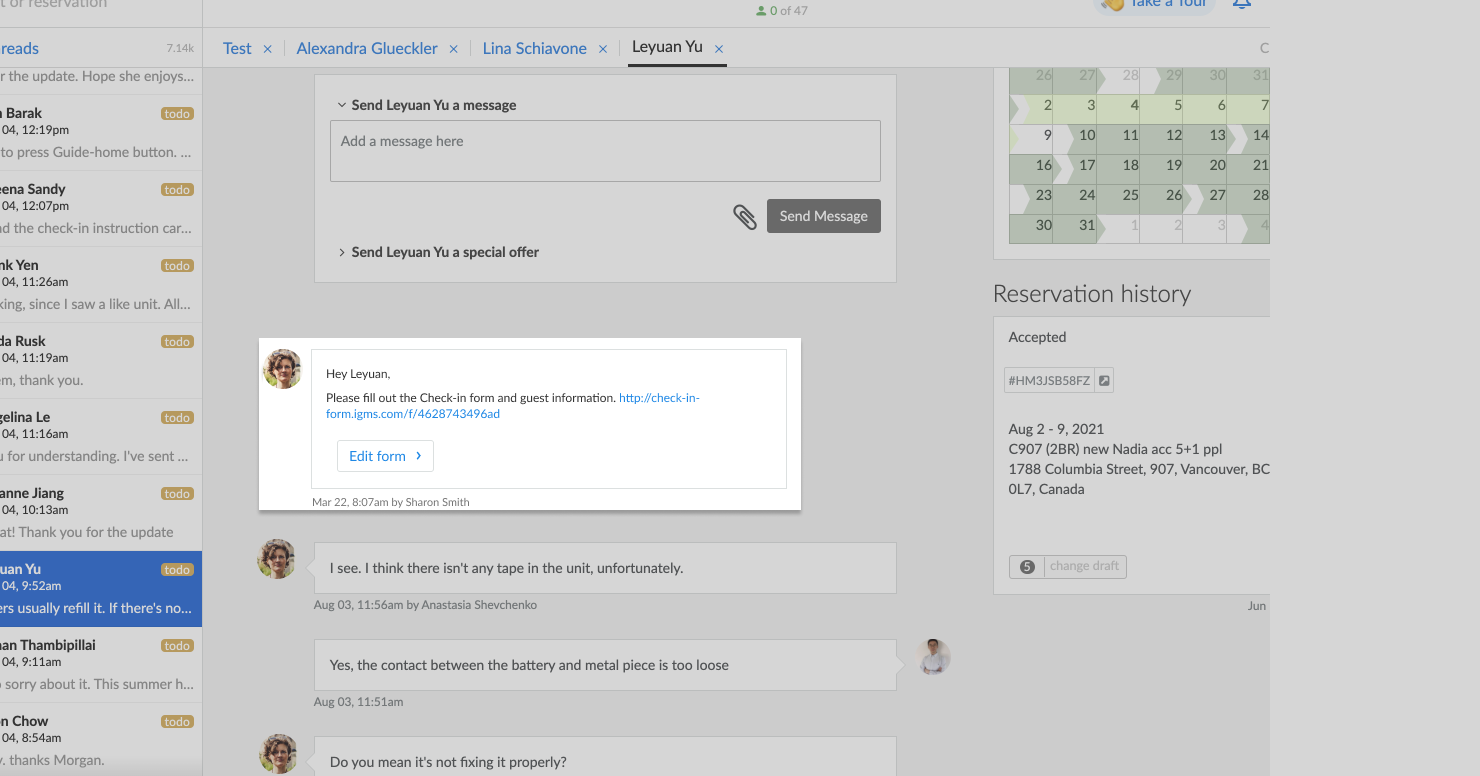Click the chevron on Edit form button
Image resolution: width=1480 pixels, height=776 pixels.
tap(418, 456)
